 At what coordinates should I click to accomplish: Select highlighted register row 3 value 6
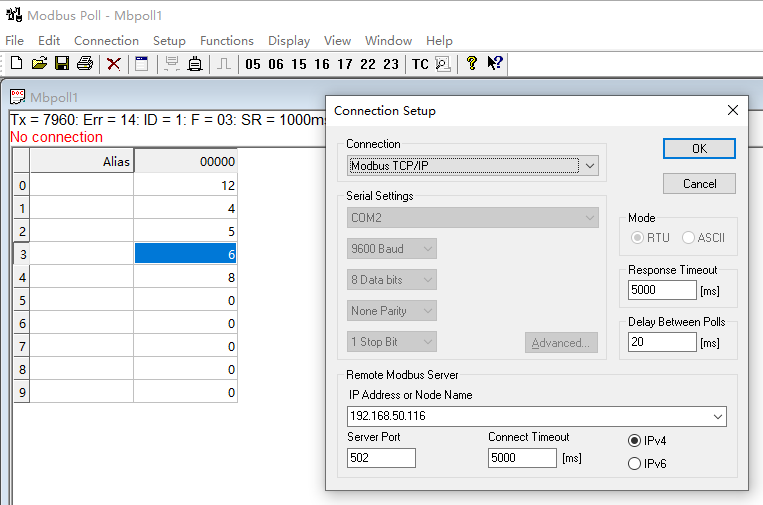(x=185, y=254)
